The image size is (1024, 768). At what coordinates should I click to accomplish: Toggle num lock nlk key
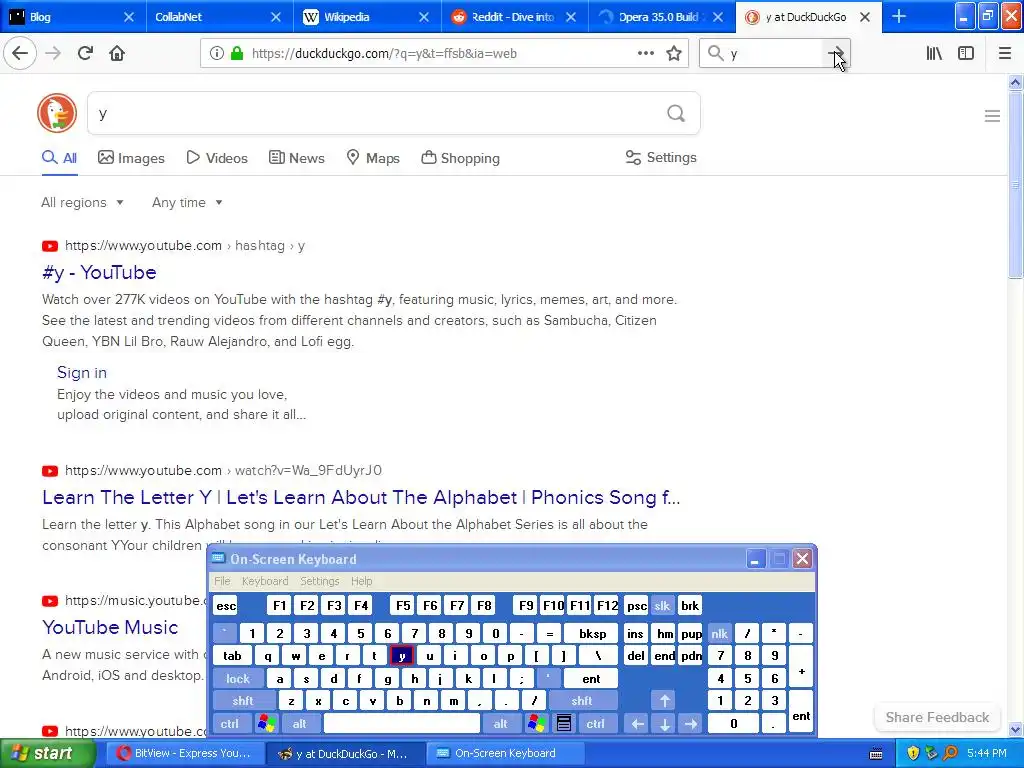720,633
